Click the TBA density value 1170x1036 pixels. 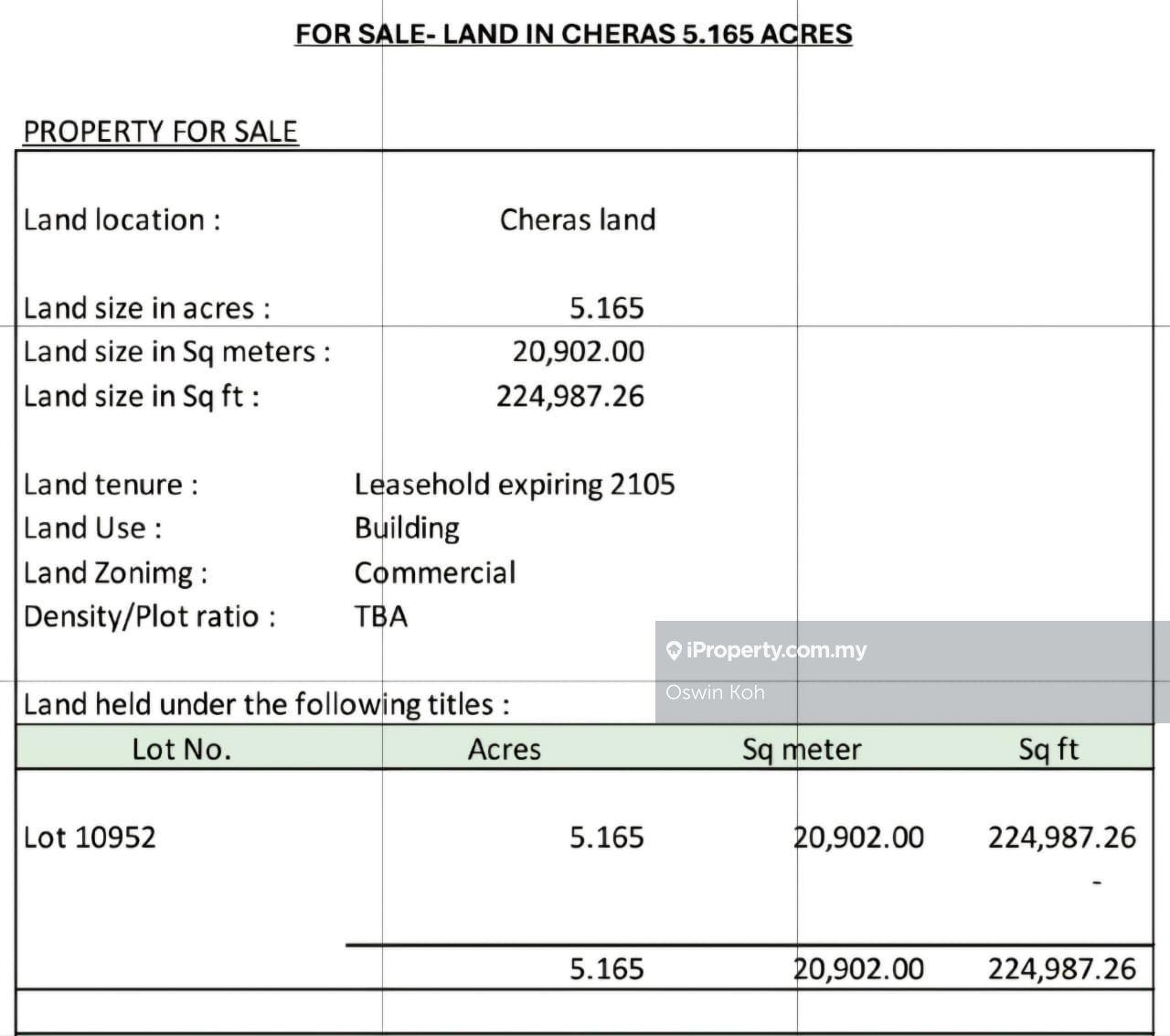[x=381, y=616]
